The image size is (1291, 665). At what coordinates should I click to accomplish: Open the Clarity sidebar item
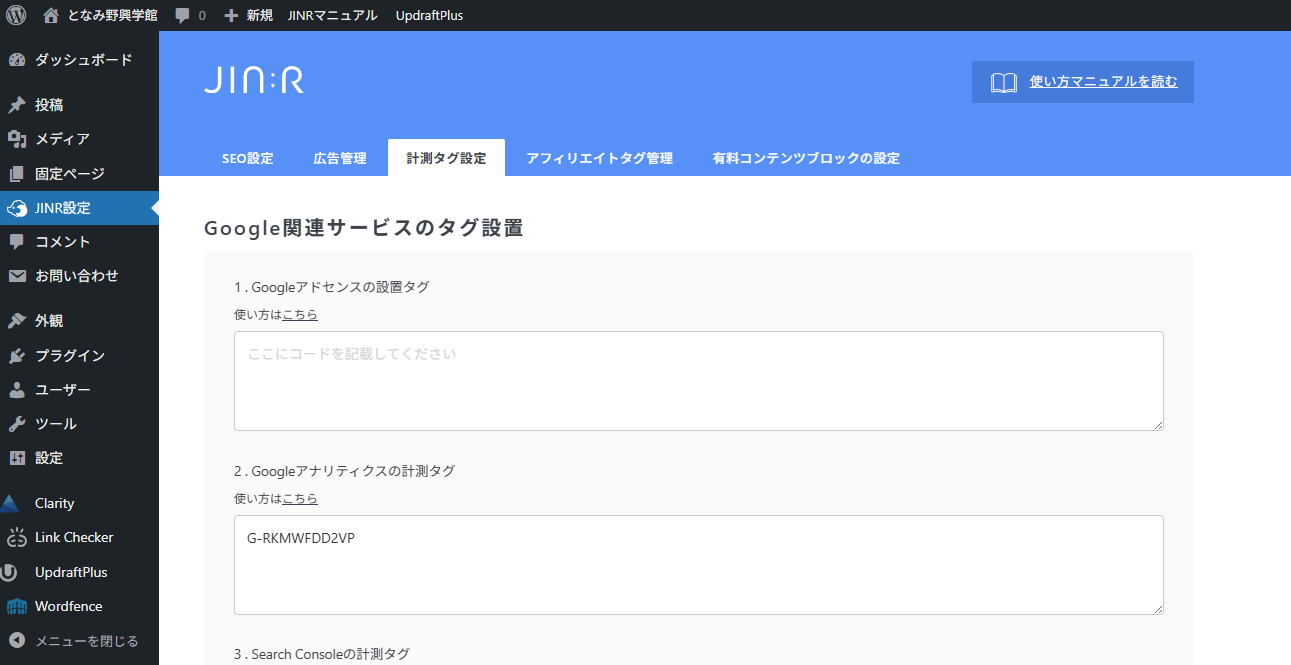point(54,503)
